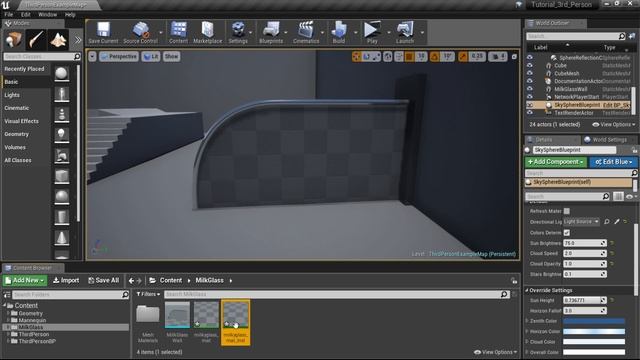This screenshot has height=360, width=640.
Task: Click the Launch toolbar icon
Action: pyautogui.click(x=405, y=32)
